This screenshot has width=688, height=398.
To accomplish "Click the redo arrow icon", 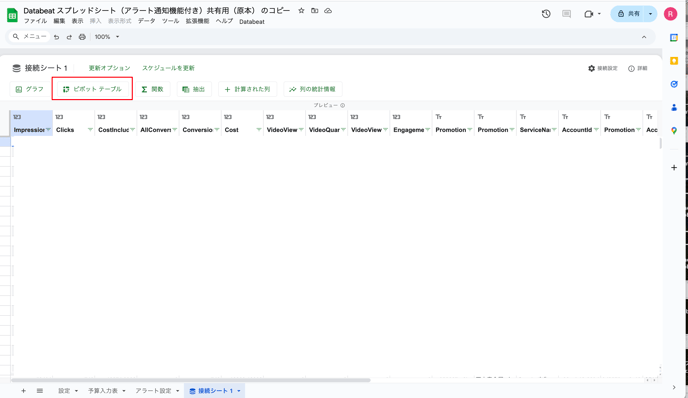I will [x=69, y=37].
